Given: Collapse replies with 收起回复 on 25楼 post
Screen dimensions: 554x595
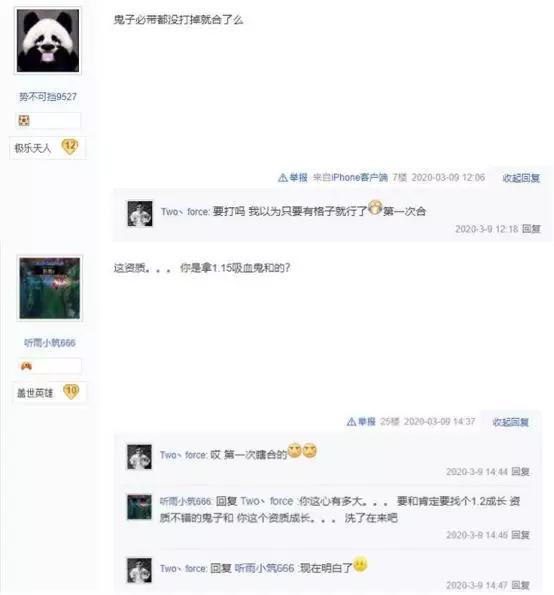Looking at the screenshot, I should coord(510,422).
